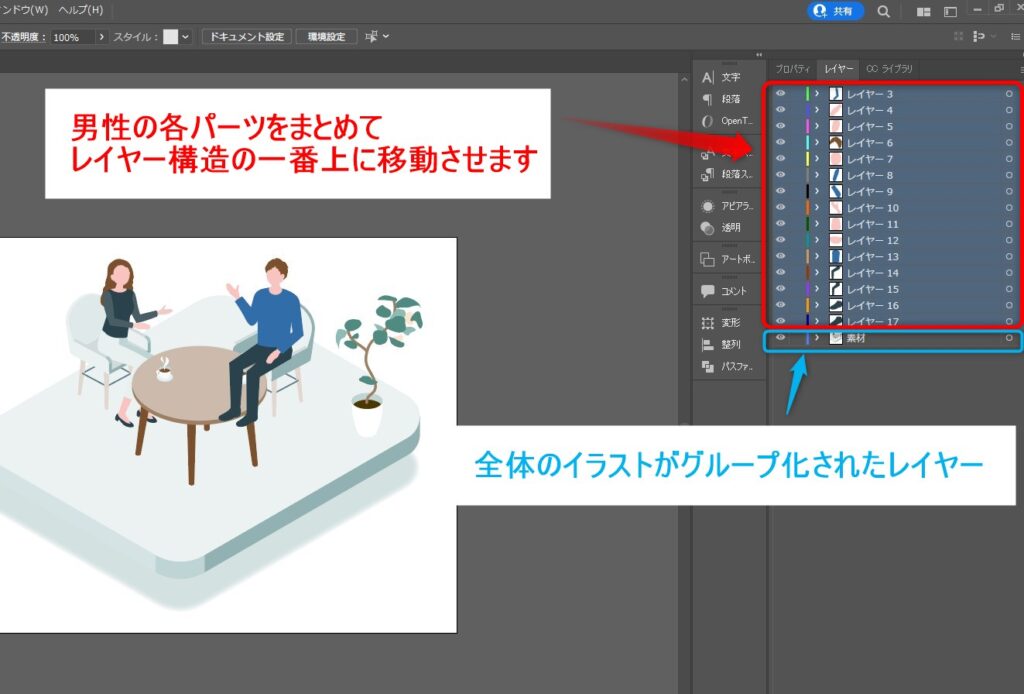This screenshot has width=1024, height=694.
Task: Hide レイヤー 3 using its eye icon
Action: pyautogui.click(x=781, y=94)
